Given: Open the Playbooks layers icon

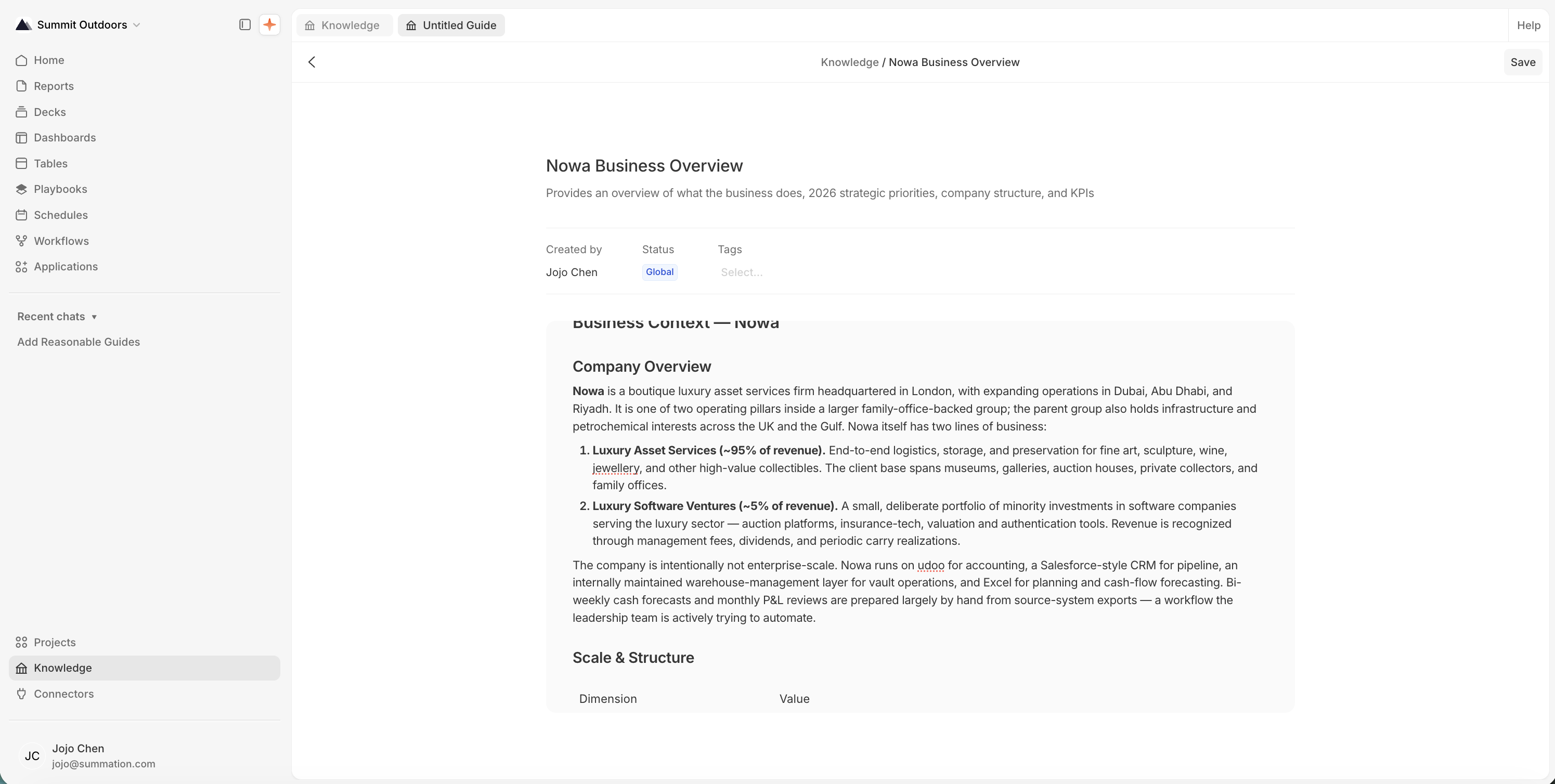Looking at the screenshot, I should coord(21,190).
